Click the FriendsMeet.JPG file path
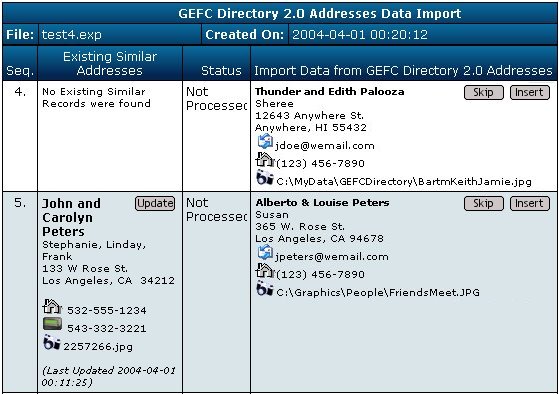559x394 pixels. click(378, 293)
